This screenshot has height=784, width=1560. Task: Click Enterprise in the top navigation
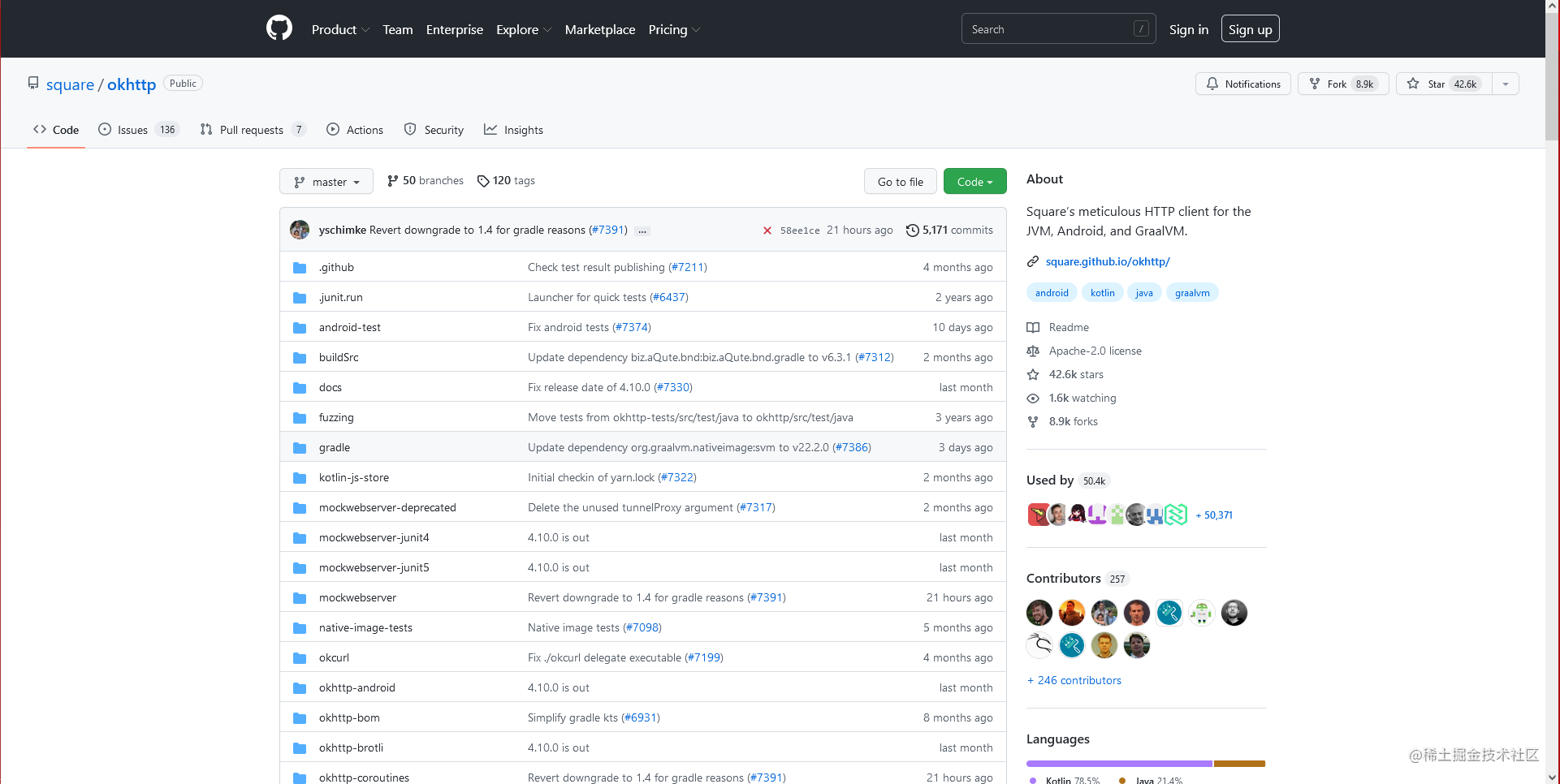click(x=455, y=29)
